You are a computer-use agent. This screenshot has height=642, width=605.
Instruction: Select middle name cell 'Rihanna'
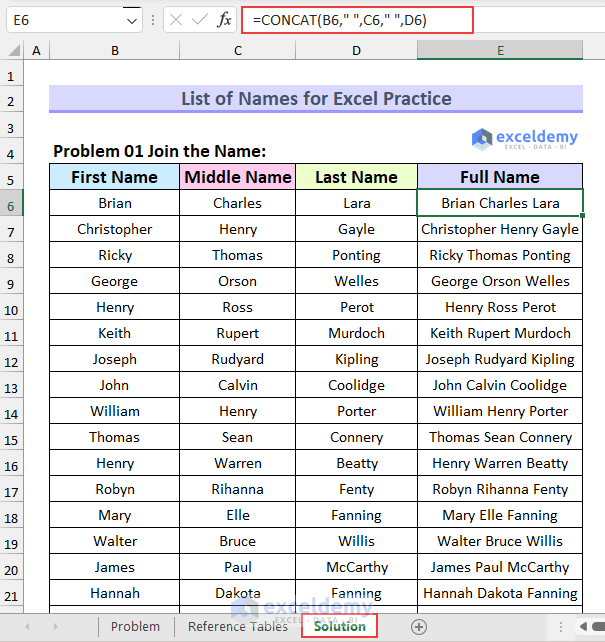pos(238,489)
